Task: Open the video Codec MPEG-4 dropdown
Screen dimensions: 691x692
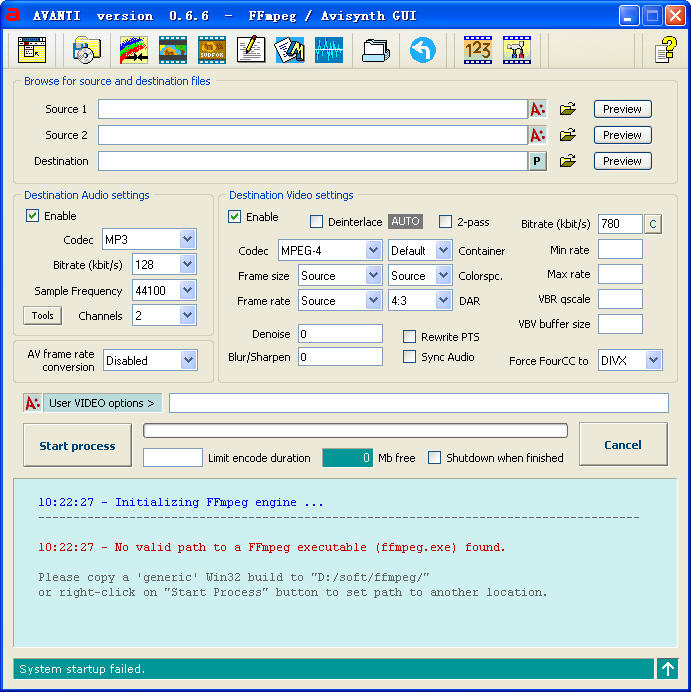Action: pos(330,251)
